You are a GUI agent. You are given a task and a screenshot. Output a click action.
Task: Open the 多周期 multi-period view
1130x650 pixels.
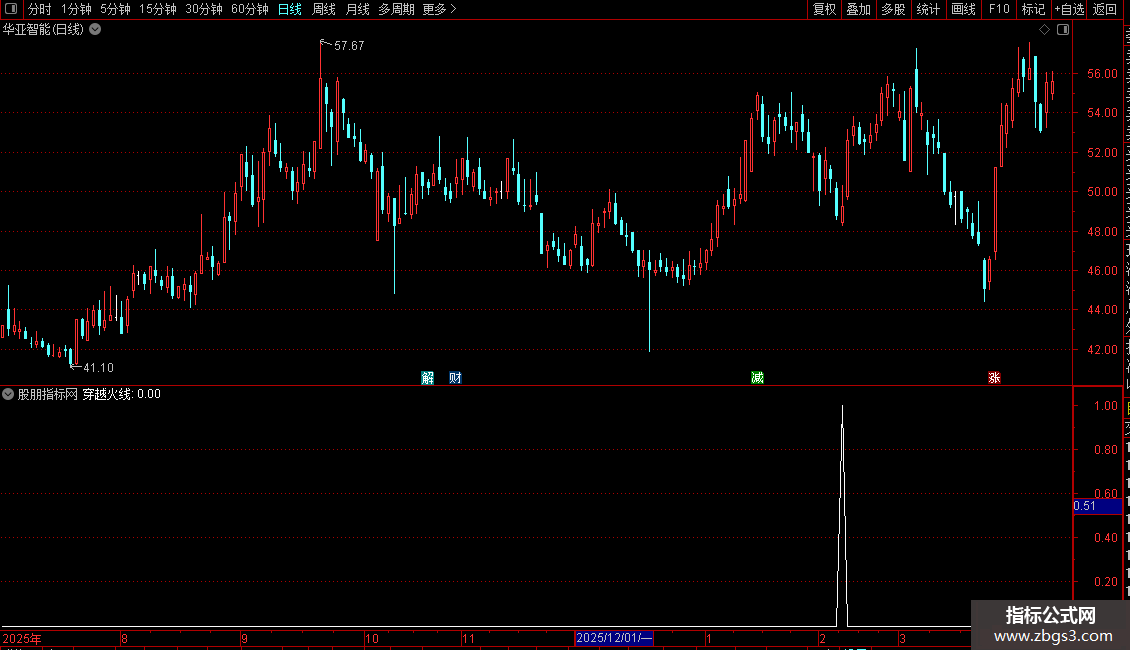point(396,9)
